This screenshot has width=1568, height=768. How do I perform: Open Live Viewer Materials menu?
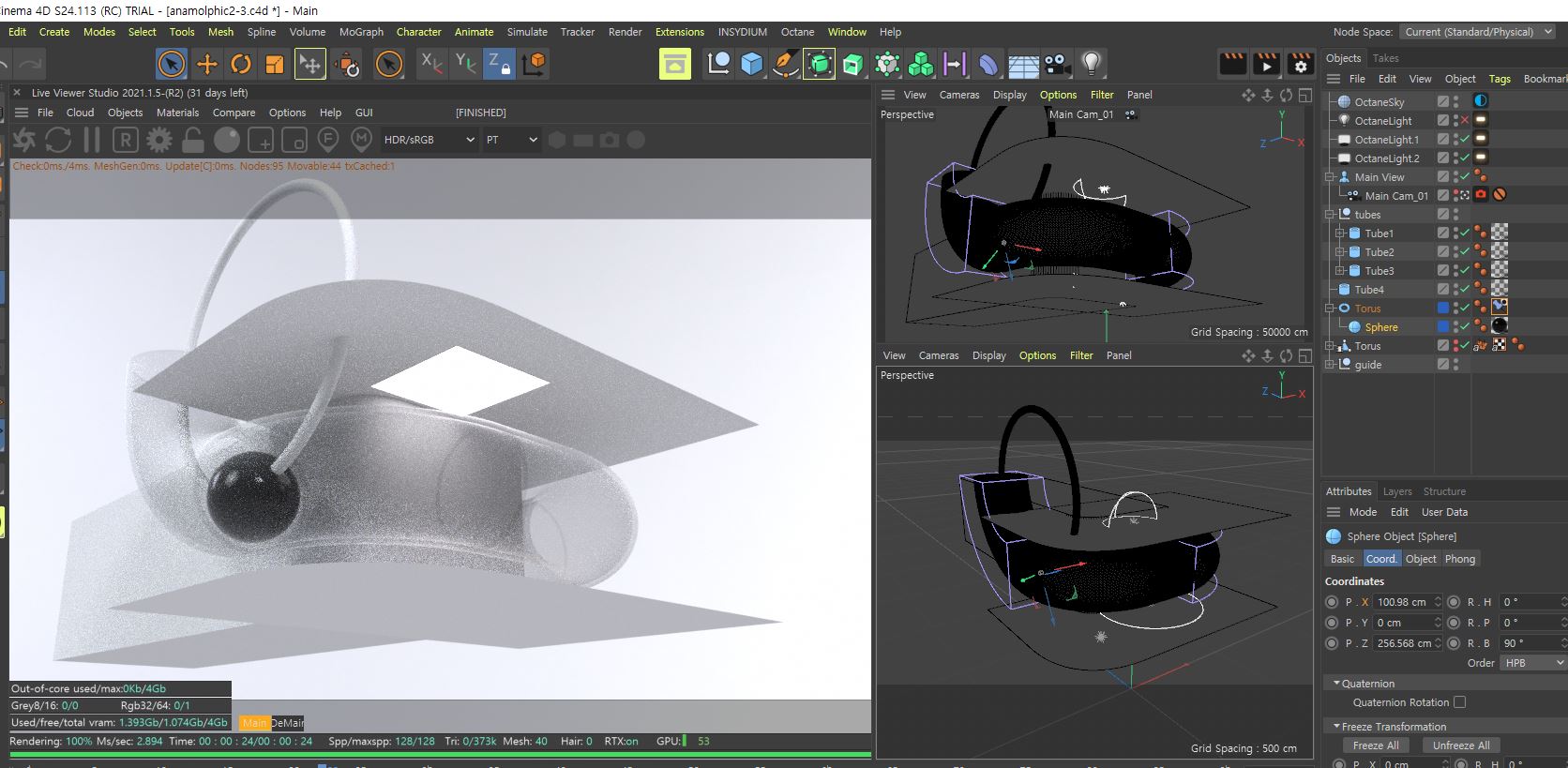point(177,113)
